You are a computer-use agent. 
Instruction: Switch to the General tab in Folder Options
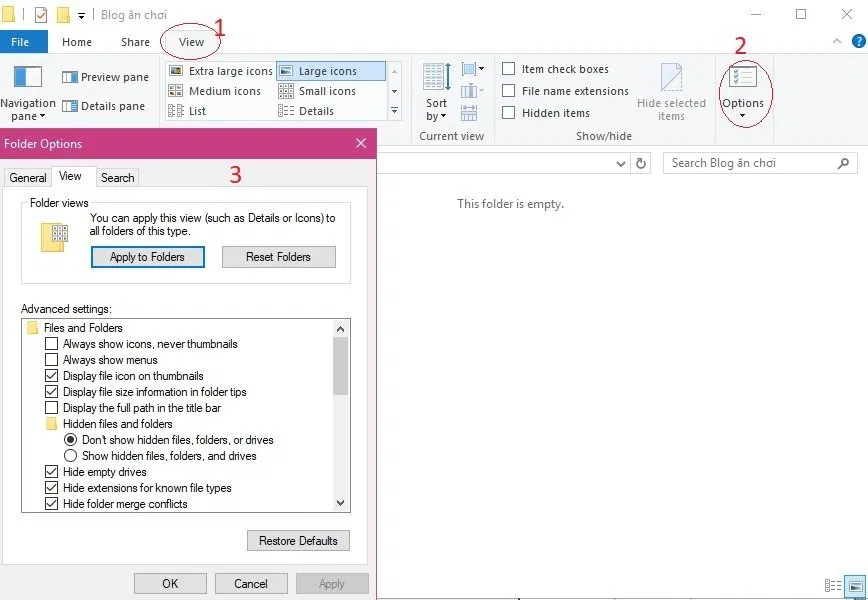[x=27, y=177]
